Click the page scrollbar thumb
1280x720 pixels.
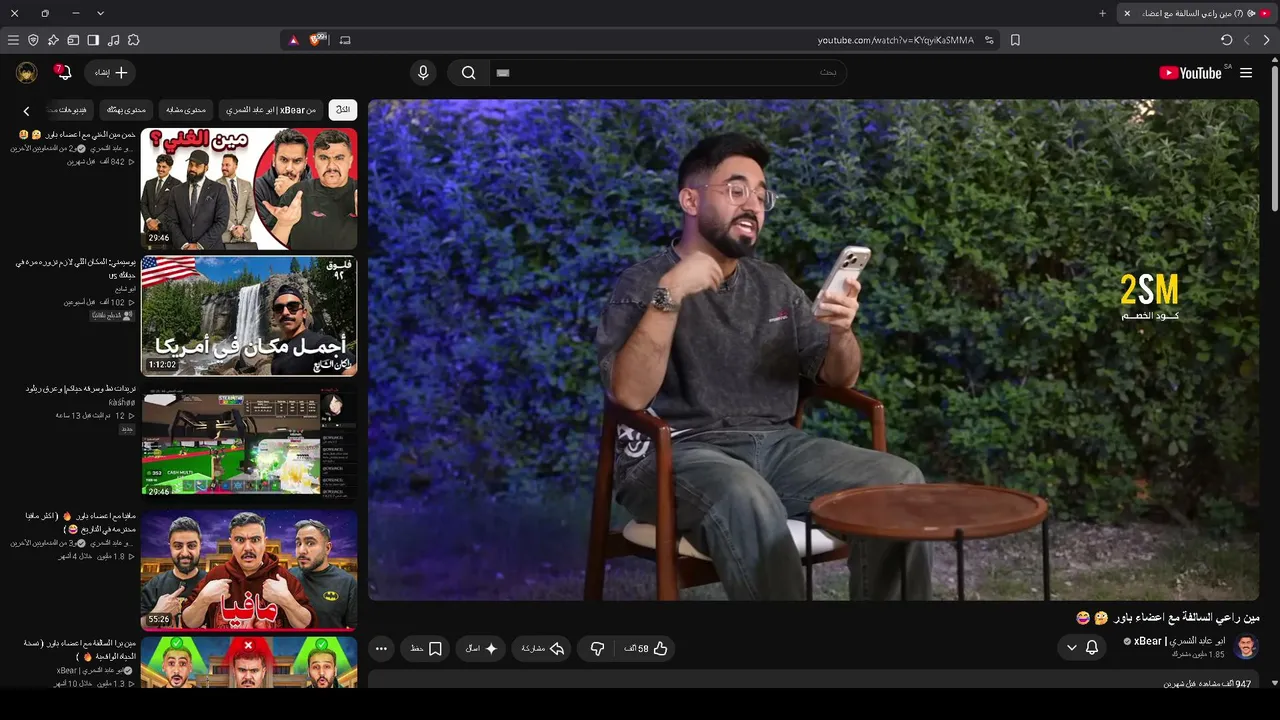coord(1274,138)
